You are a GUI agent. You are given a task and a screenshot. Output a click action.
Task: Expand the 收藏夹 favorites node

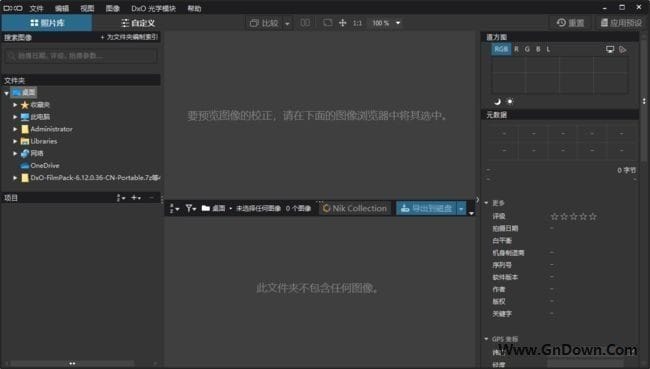pos(15,105)
